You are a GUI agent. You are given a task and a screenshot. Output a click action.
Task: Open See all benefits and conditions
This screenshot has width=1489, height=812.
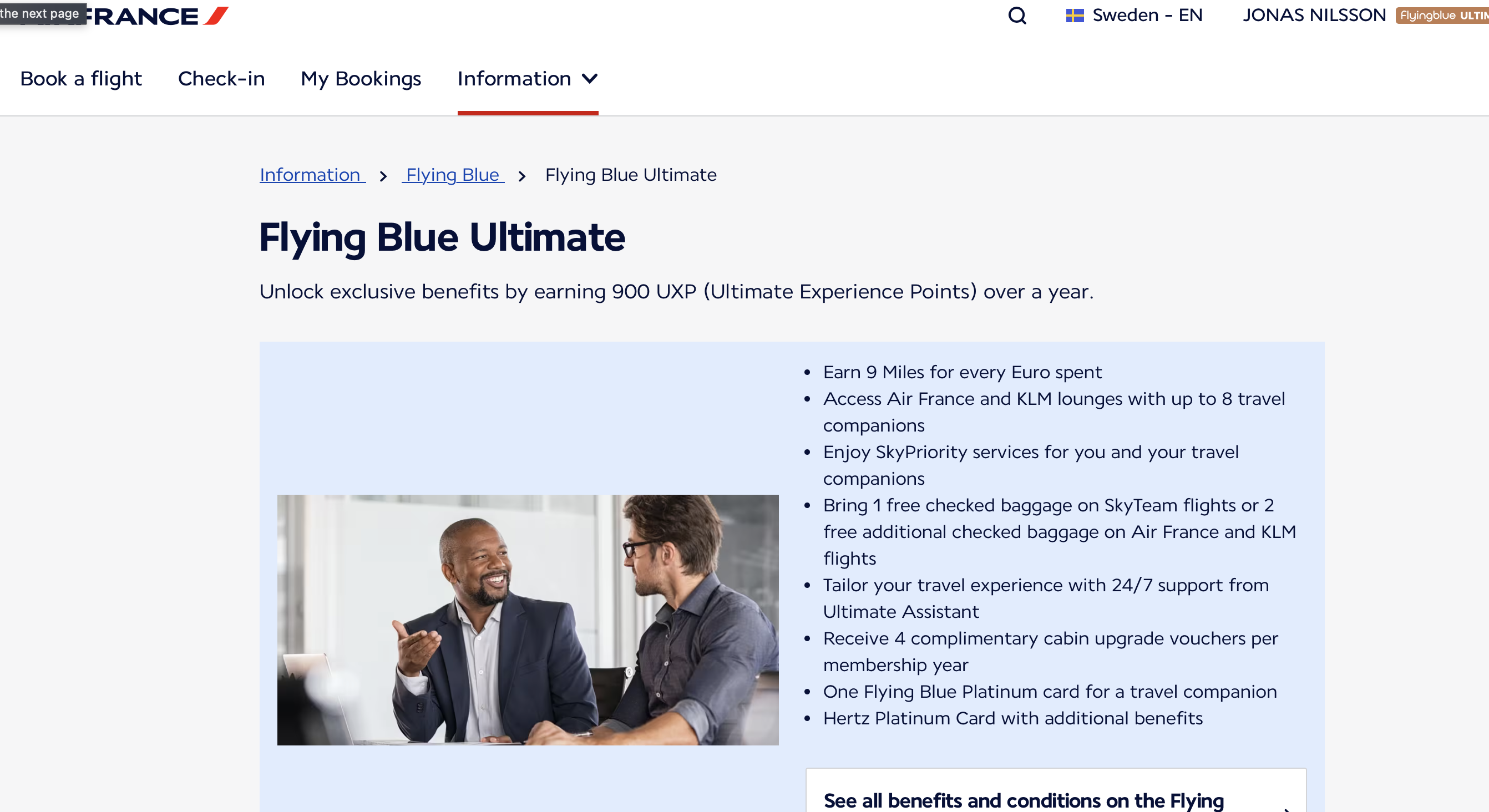point(1023,800)
